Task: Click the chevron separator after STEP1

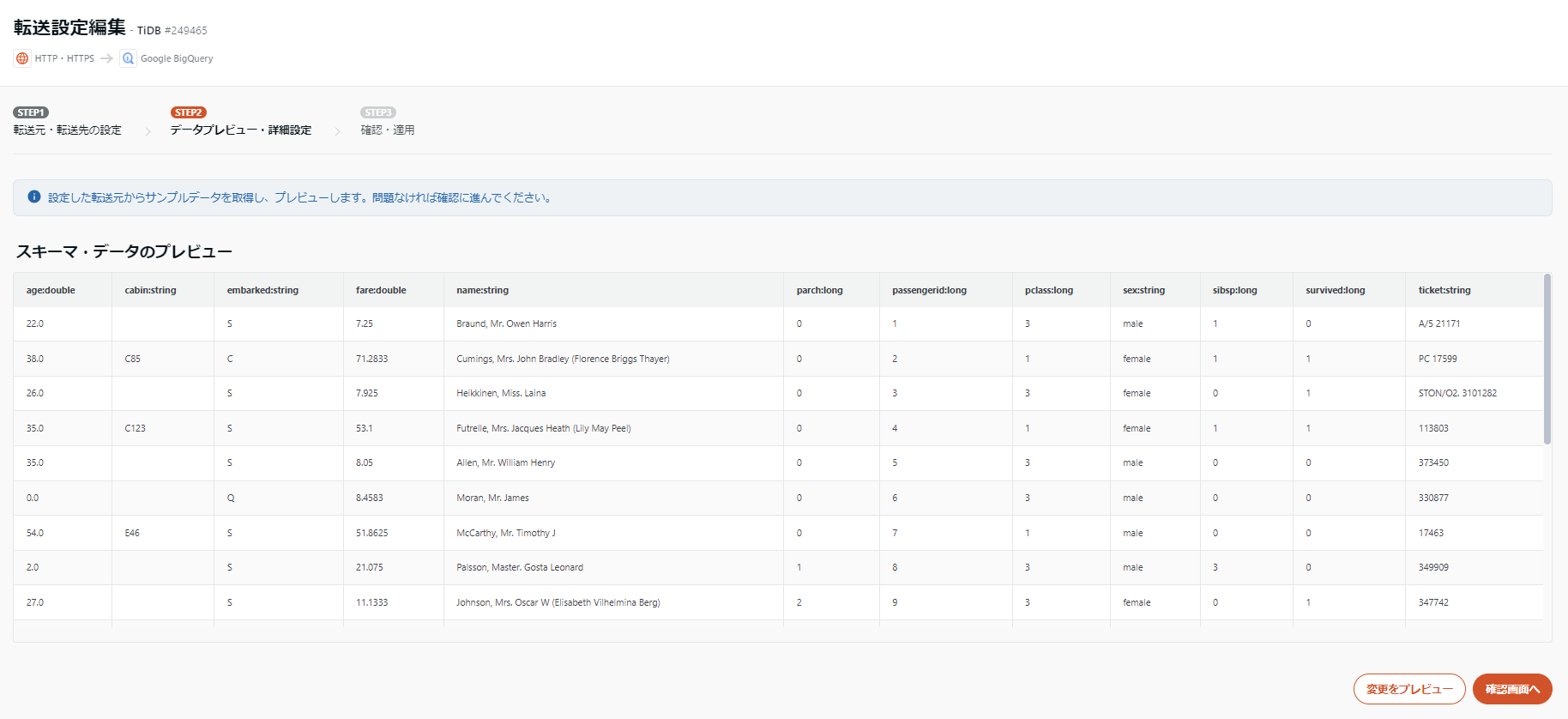Action: coord(148,131)
